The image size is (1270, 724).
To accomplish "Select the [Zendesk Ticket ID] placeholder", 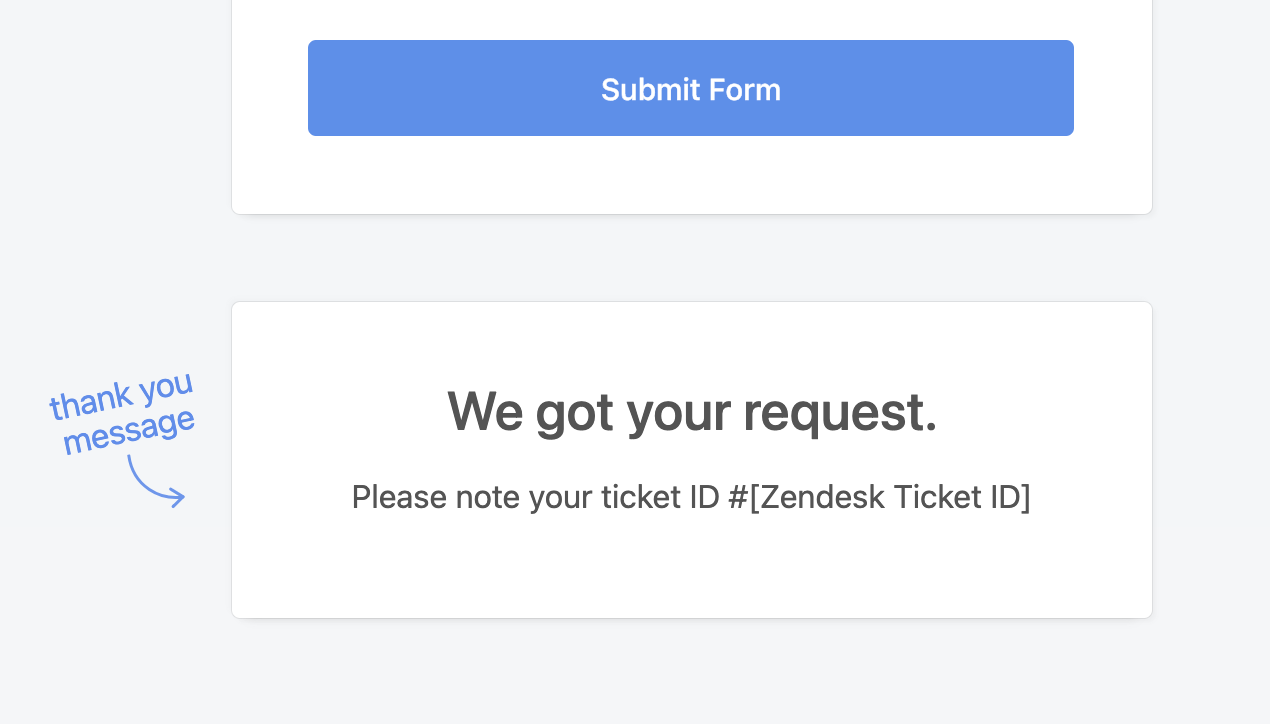I will pos(890,497).
